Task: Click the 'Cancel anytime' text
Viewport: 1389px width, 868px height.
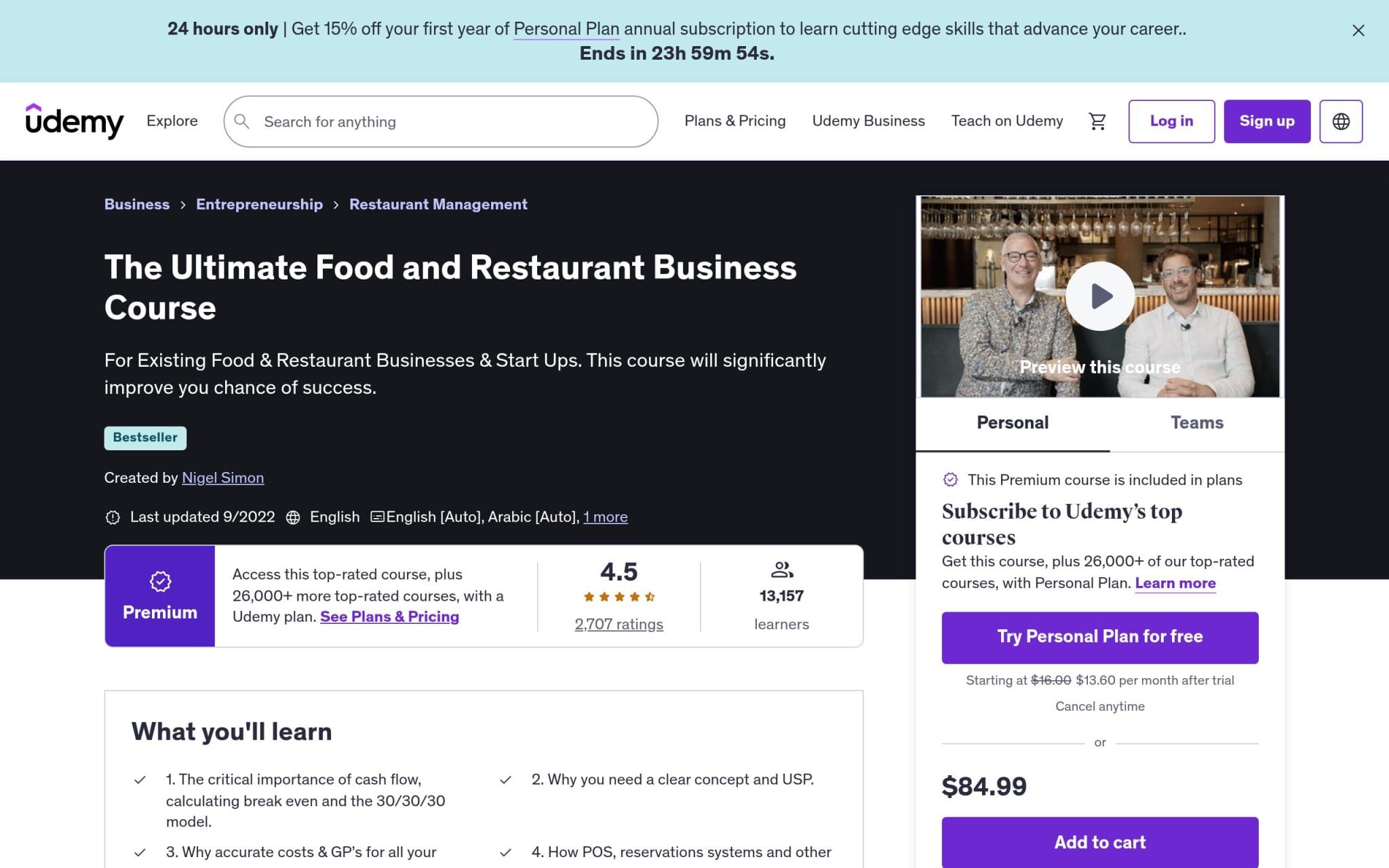Action: click(1099, 707)
